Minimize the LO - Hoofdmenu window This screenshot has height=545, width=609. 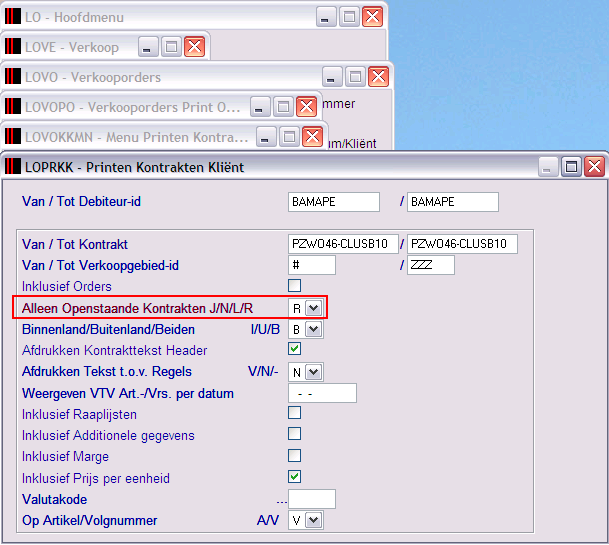[x=326, y=17]
